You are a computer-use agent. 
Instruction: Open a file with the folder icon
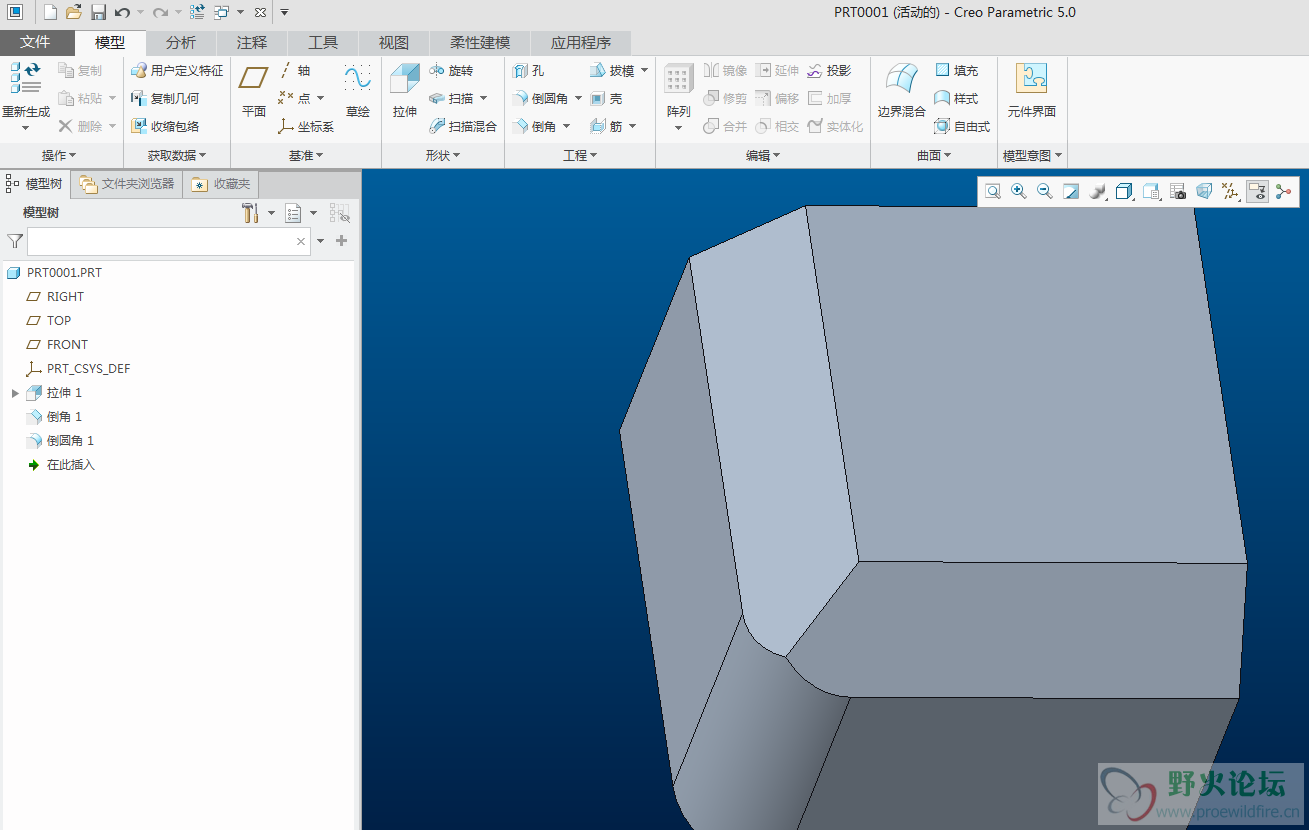[74, 12]
